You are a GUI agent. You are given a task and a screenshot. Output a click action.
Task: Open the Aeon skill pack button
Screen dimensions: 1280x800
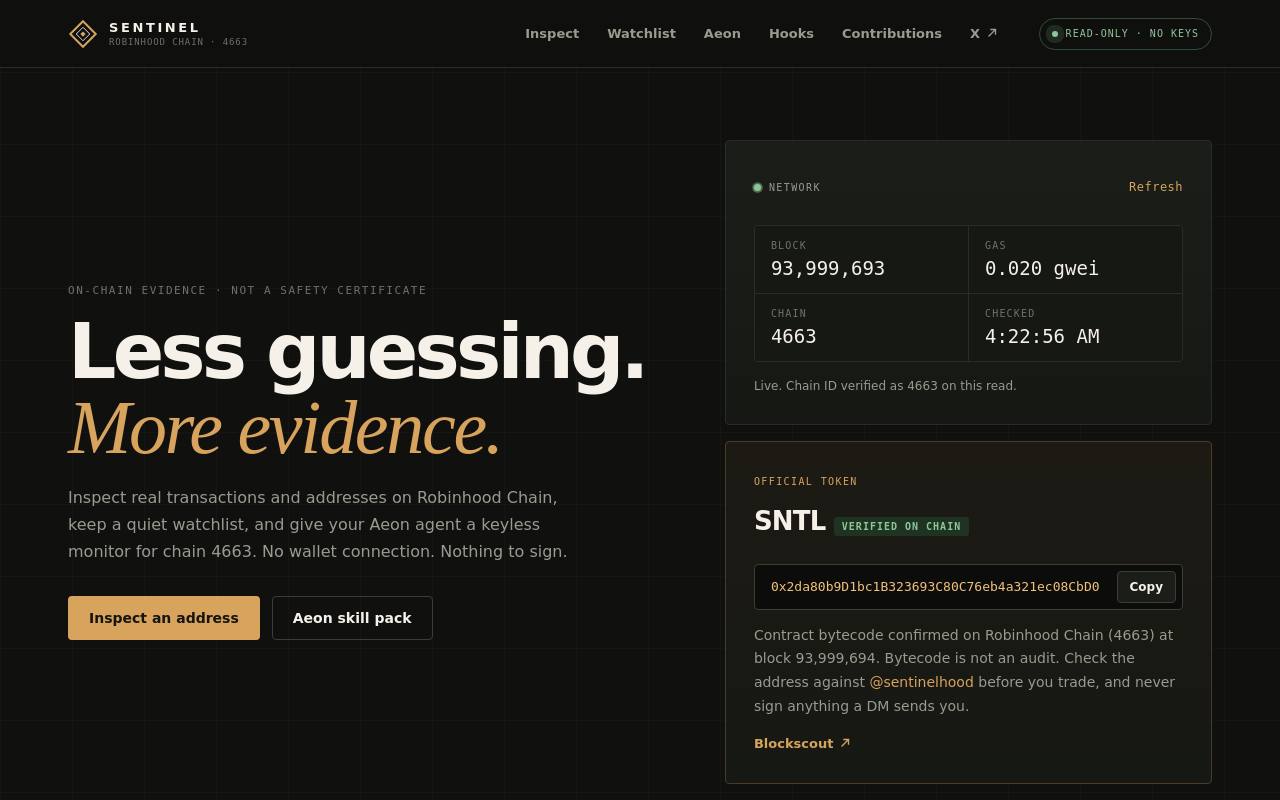click(352, 618)
